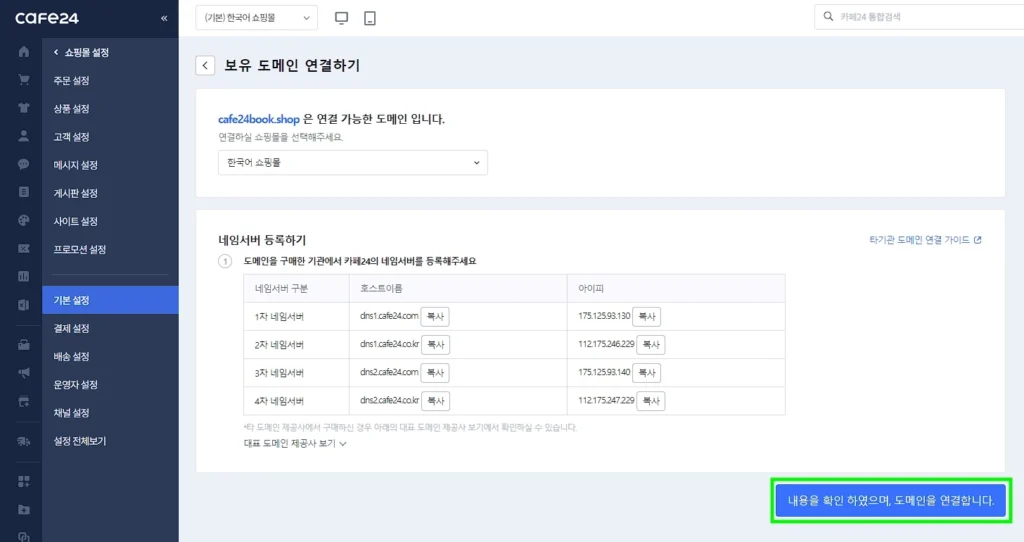
Task: Copy hostname dns2.cafe24.co.kr
Action: pos(436,400)
